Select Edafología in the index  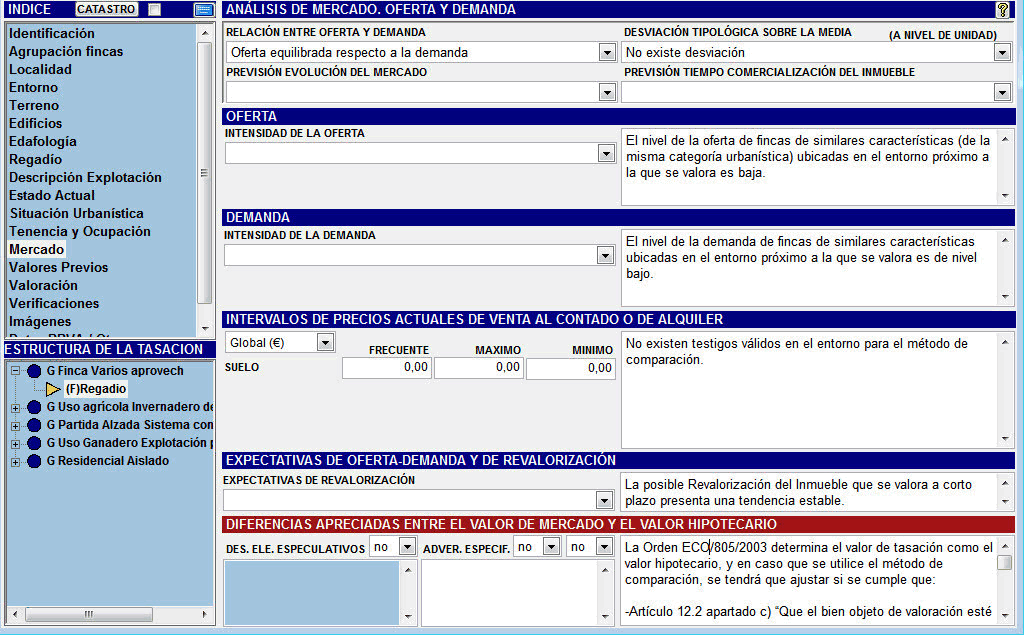pos(43,141)
